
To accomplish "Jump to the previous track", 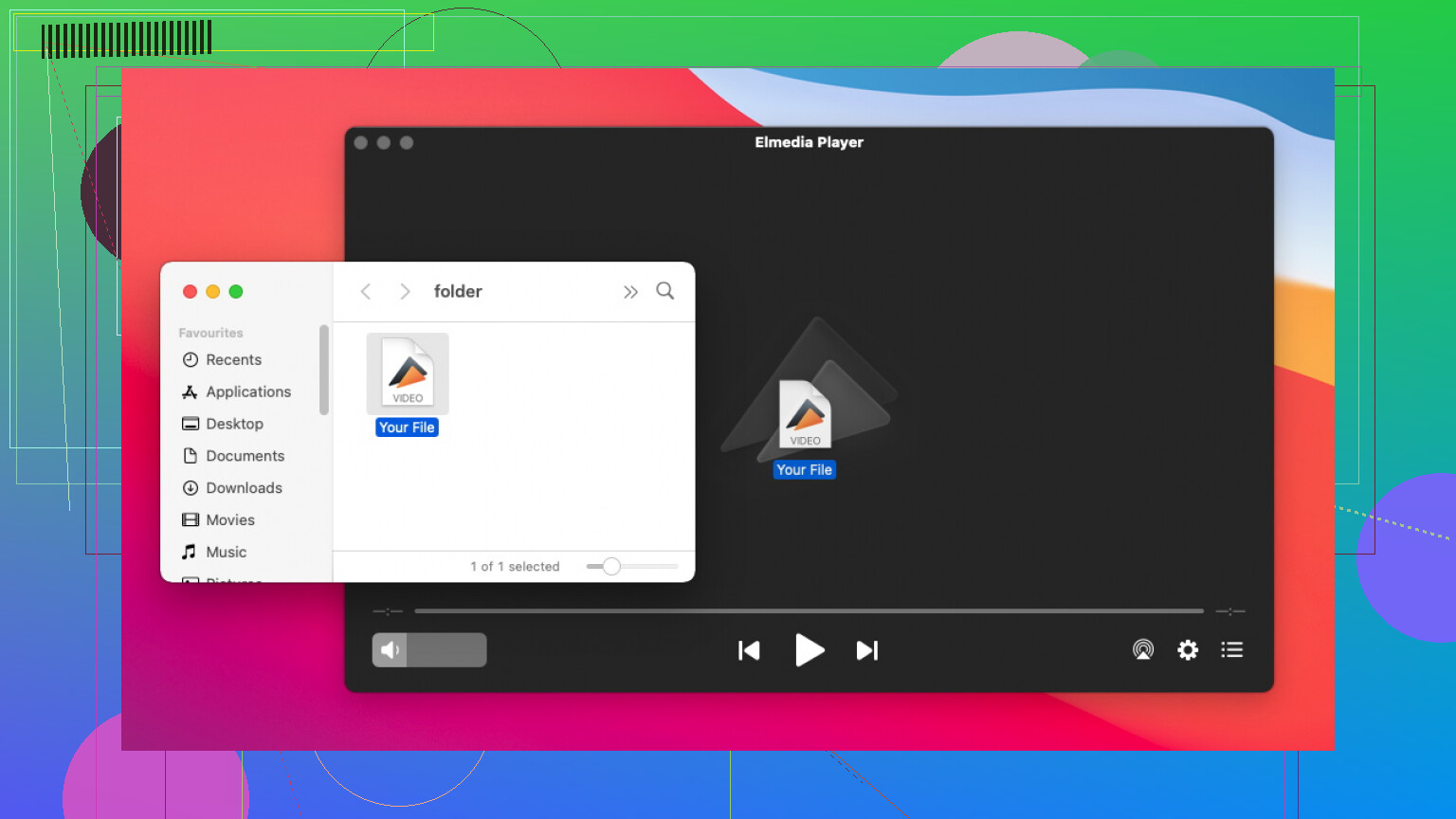I will point(749,650).
